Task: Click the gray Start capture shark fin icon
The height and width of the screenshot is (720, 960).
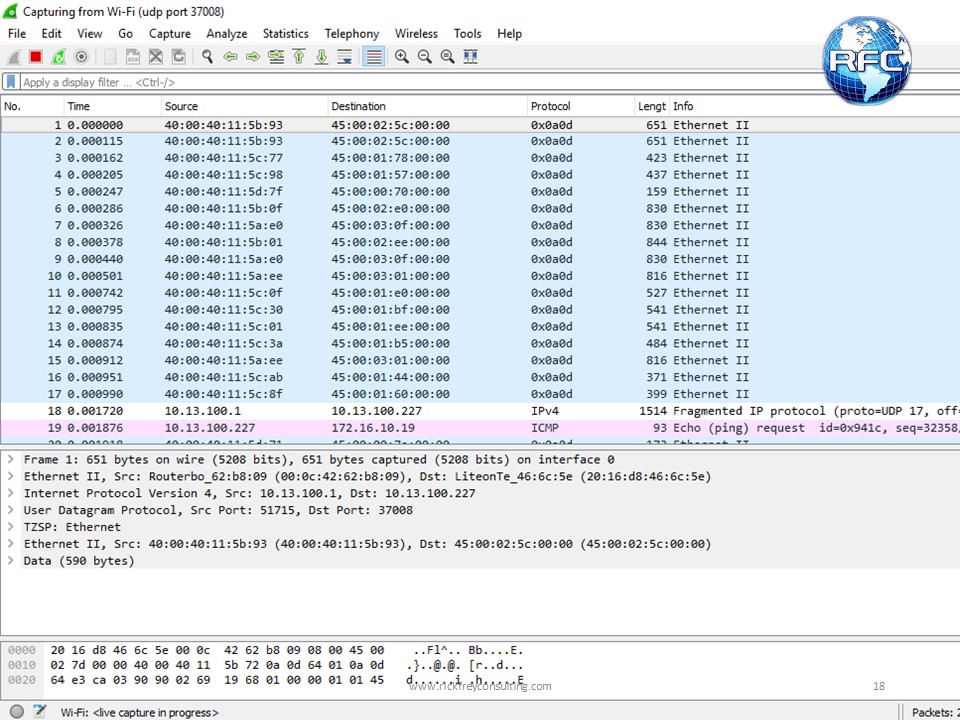Action: (x=13, y=58)
